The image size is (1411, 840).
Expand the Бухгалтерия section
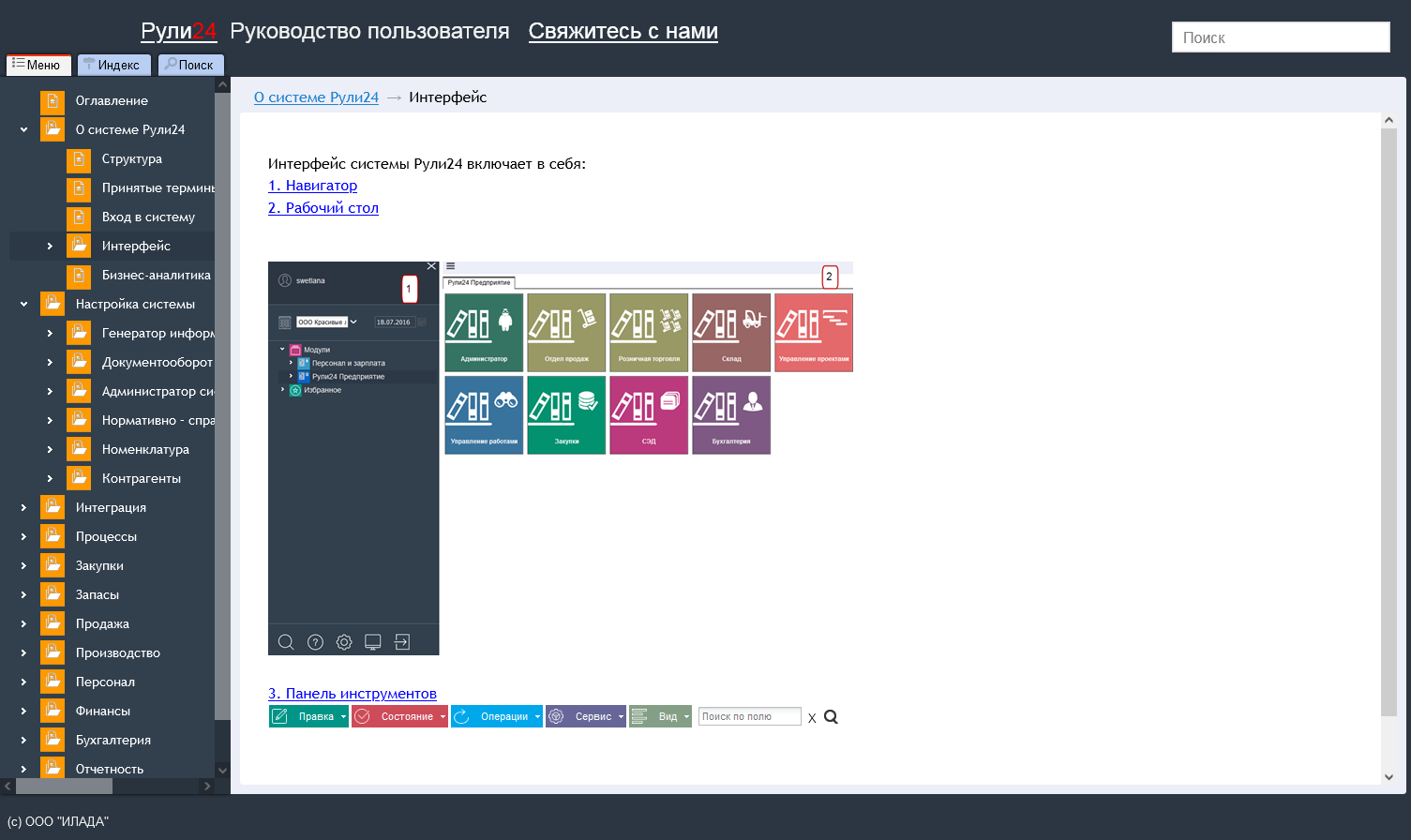(x=23, y=740)
